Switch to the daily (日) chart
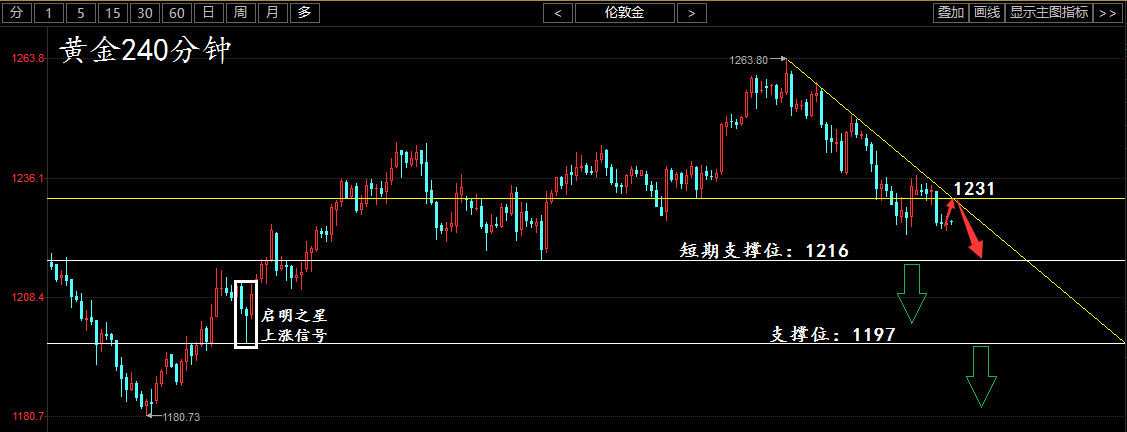 click(x=208, y=13)
